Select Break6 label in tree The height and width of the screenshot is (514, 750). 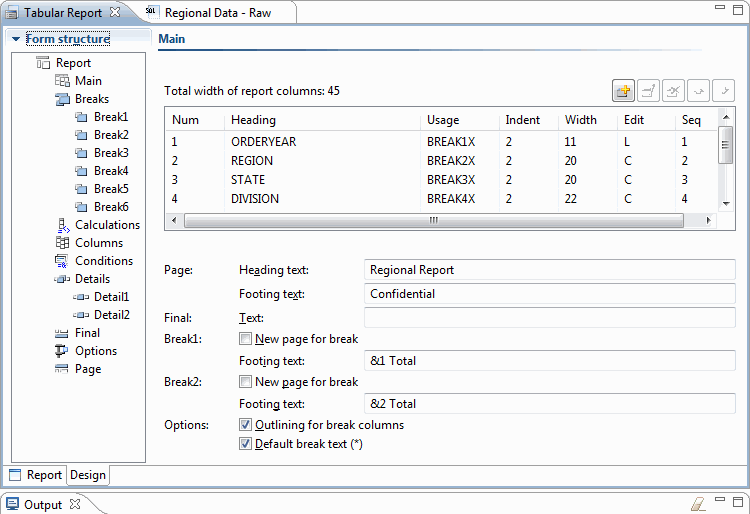111,207
